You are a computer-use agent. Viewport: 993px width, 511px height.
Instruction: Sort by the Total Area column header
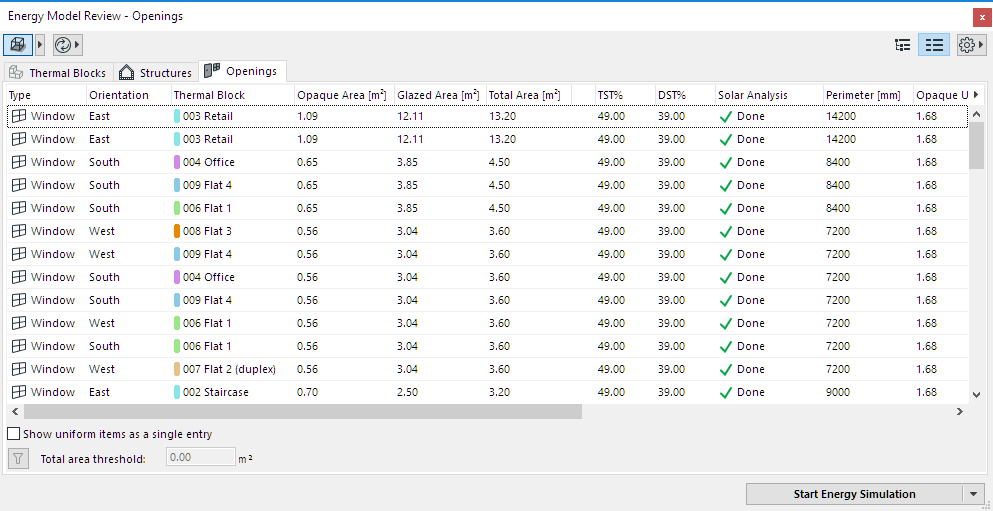point(529,95)
